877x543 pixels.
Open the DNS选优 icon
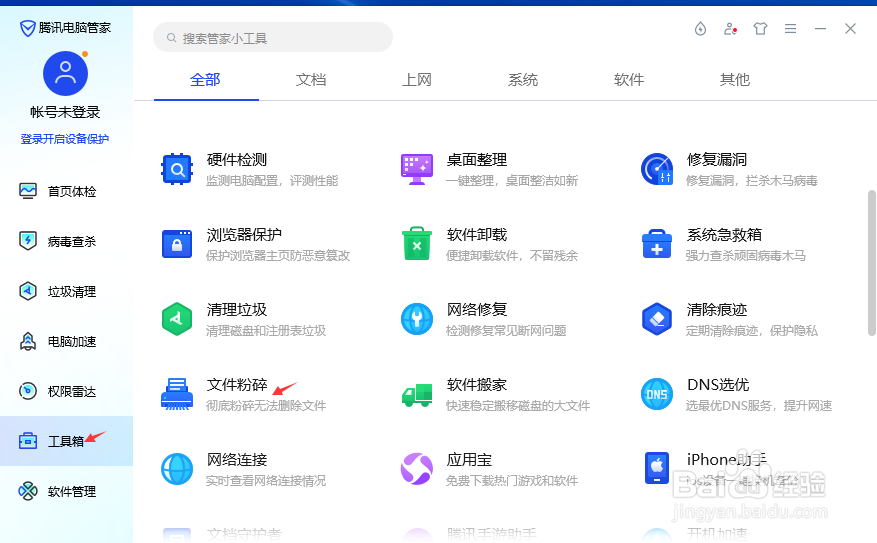[657, 394]
